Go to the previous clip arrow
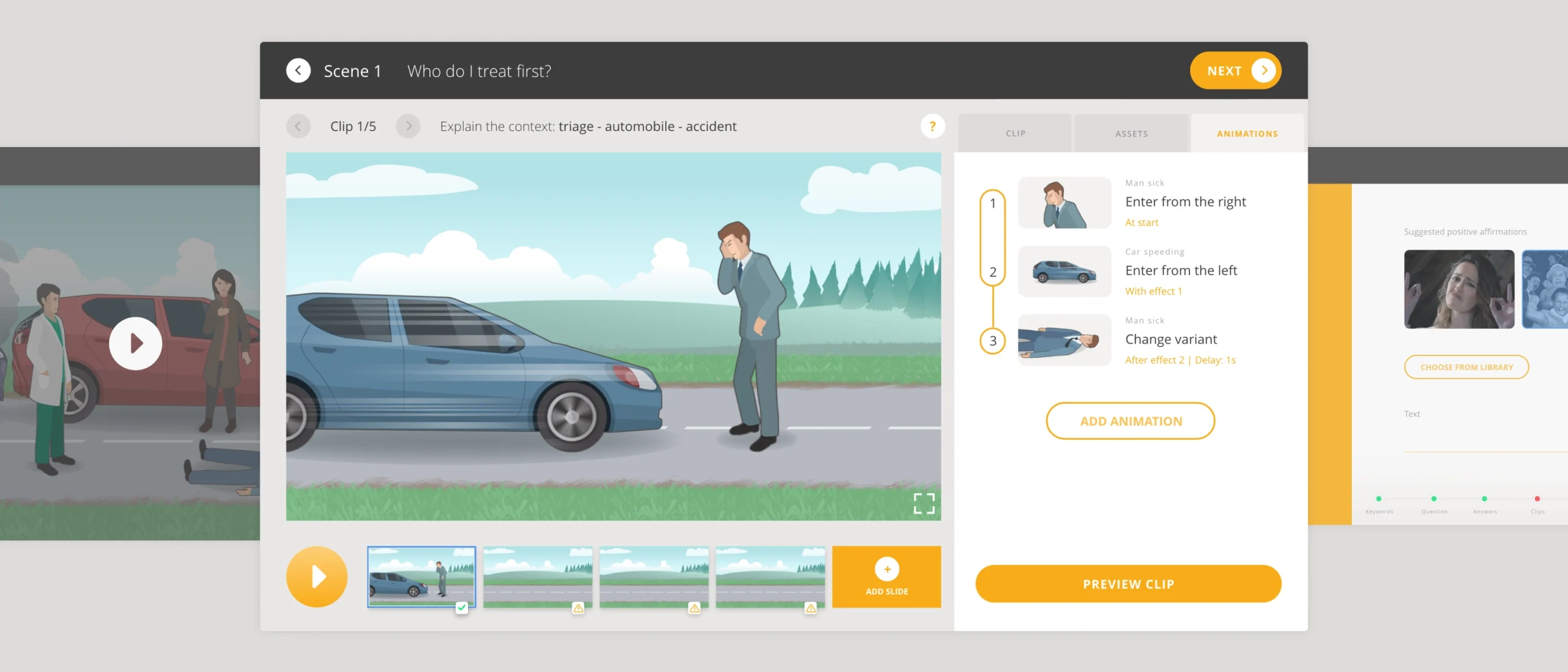Viewport: 1568px width, 672px height. 298,126
